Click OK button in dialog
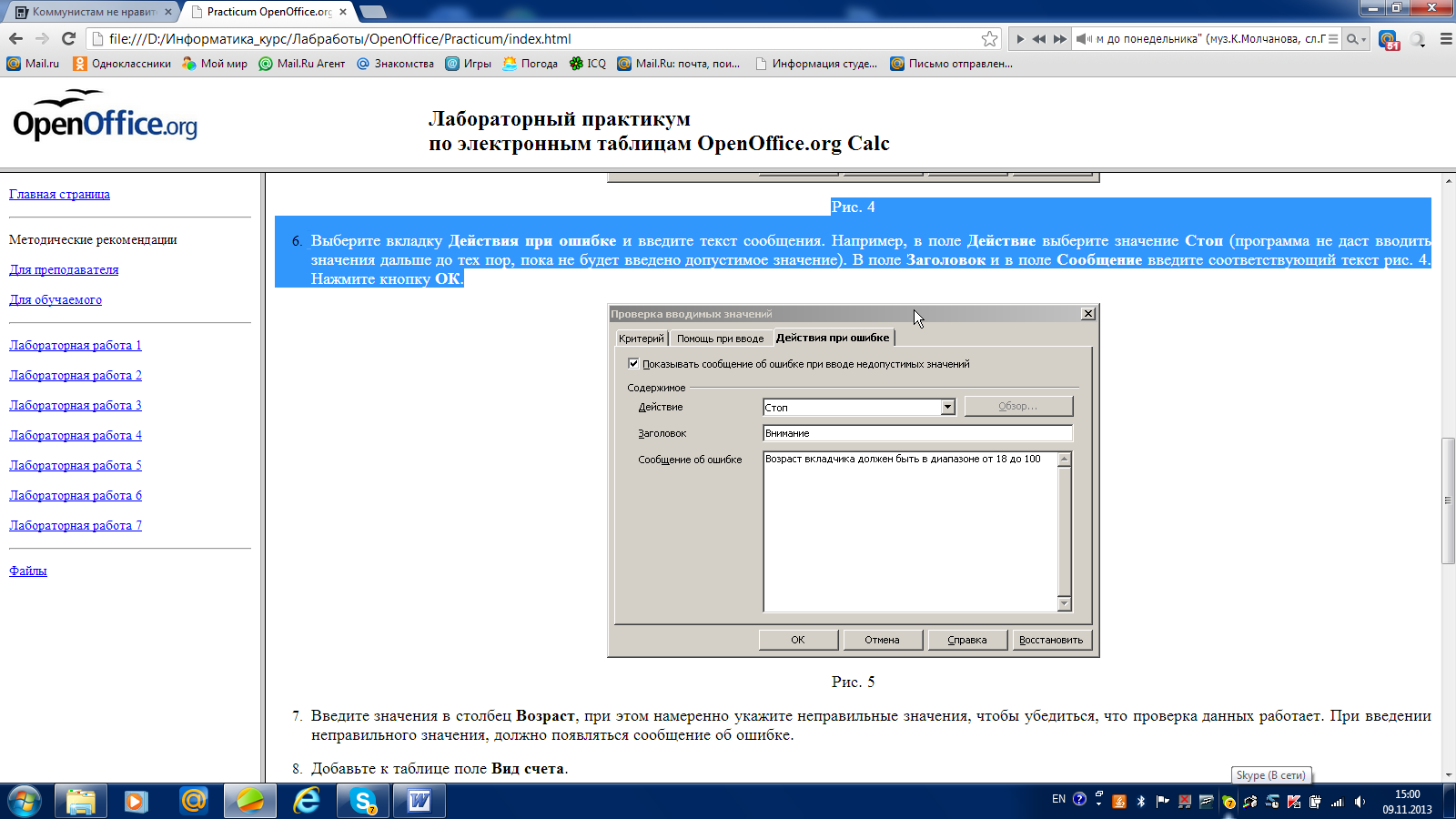Viewport: 1456px width, 819px height. tap(798, 640)
